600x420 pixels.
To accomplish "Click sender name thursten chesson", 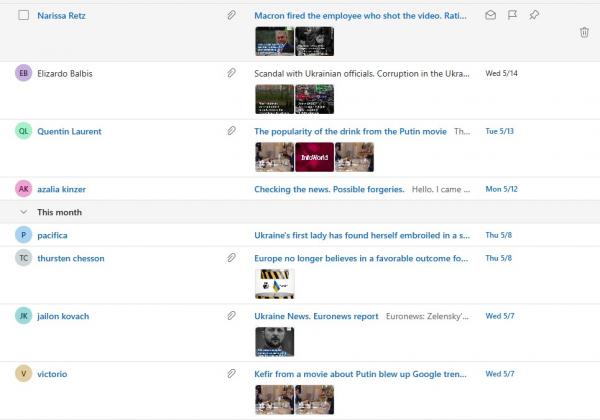I will point(70,259).
